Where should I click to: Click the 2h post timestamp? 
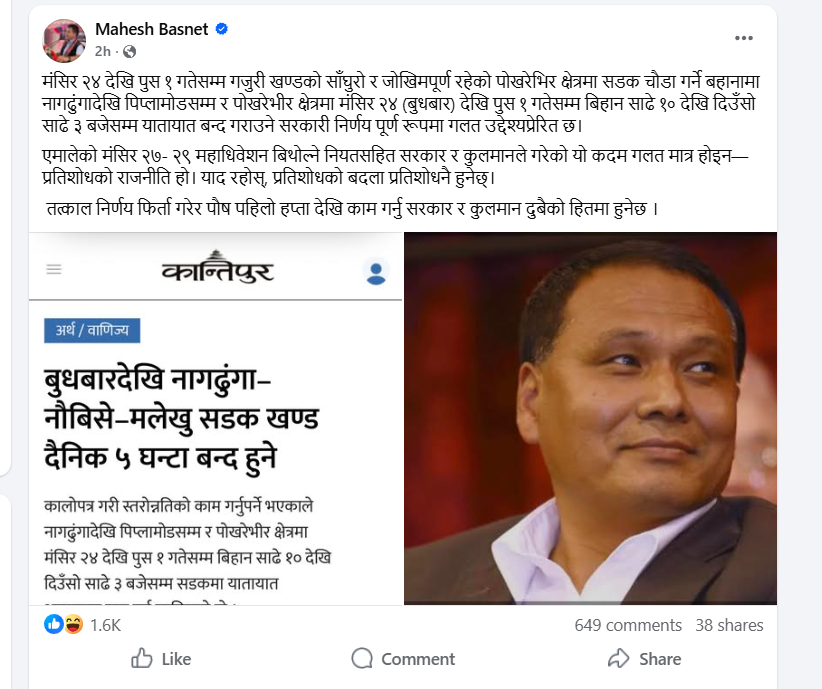(102, 51)
